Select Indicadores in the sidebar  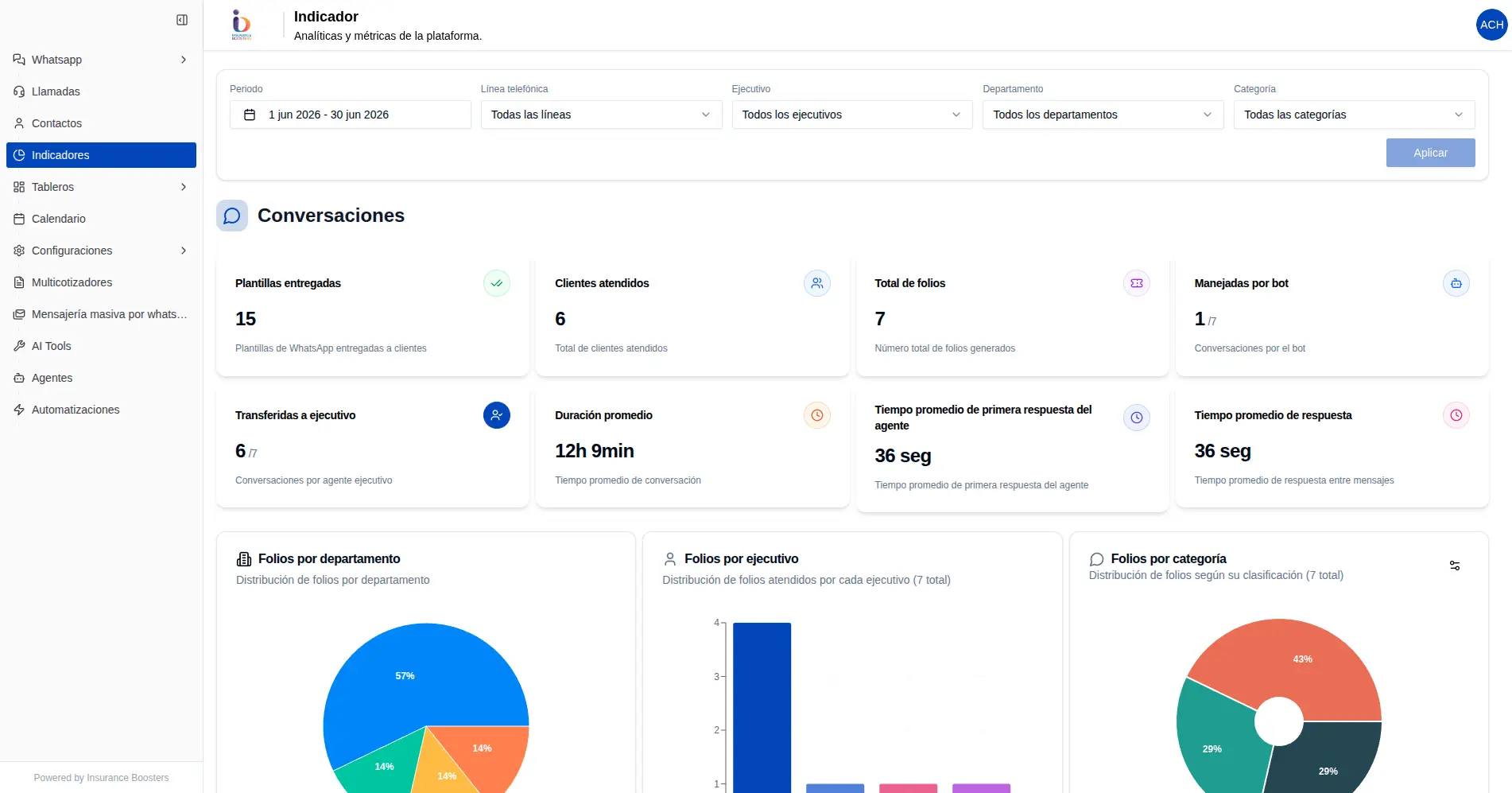[101, 155]
